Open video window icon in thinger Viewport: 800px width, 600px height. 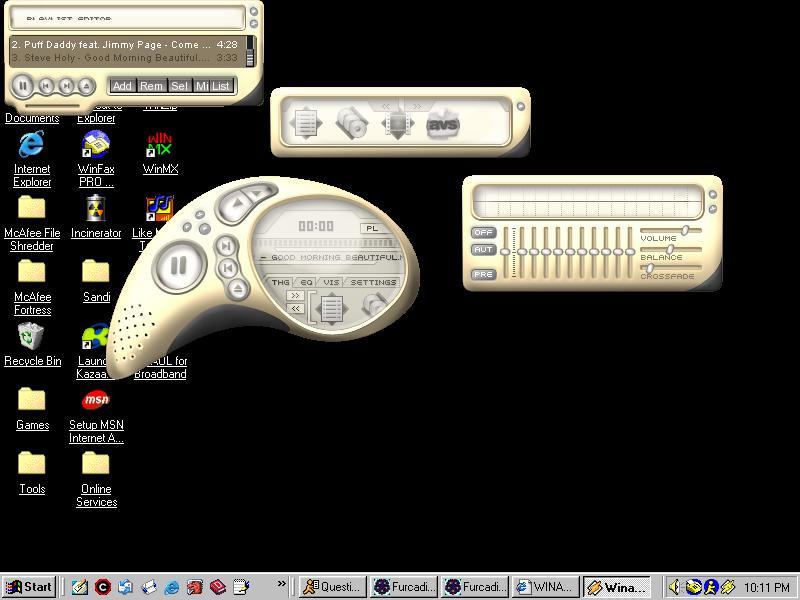397,123
